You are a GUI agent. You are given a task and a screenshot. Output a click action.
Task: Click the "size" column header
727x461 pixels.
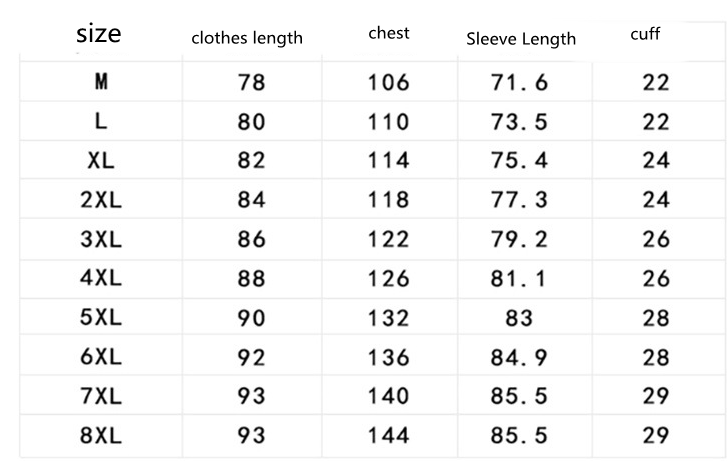(x=99, y=34)
